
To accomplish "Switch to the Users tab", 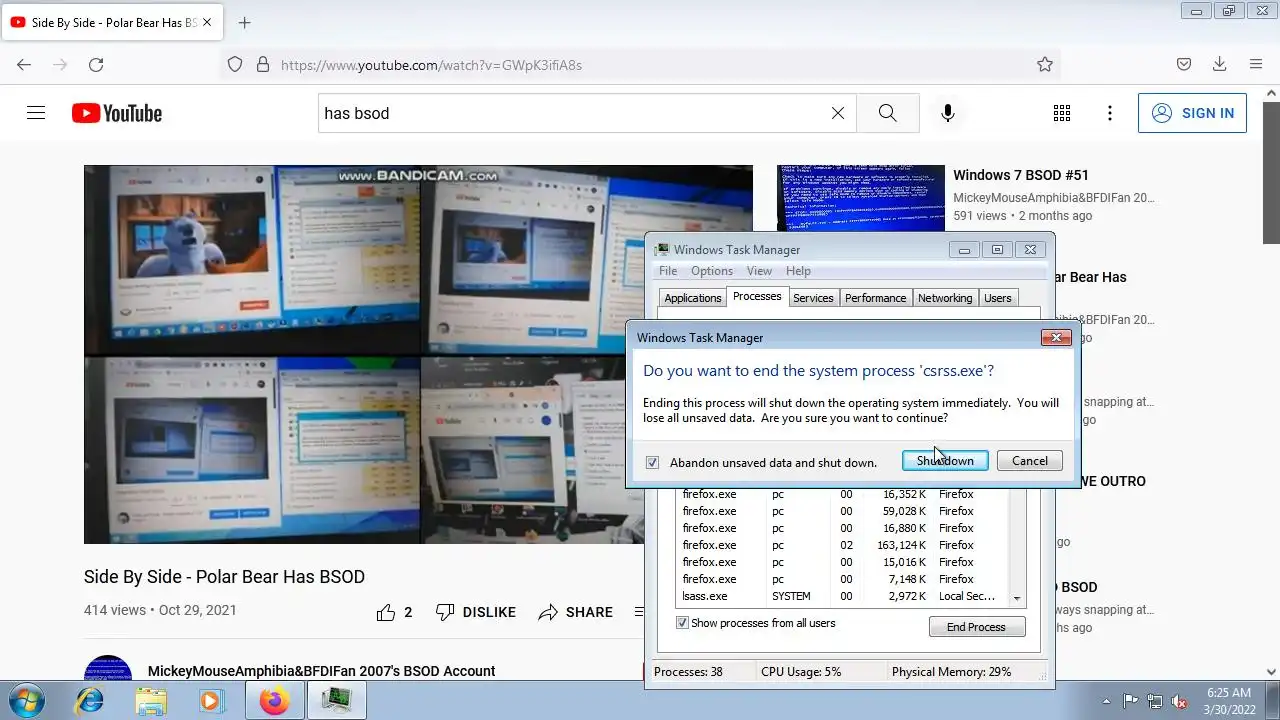I will 998,298.
